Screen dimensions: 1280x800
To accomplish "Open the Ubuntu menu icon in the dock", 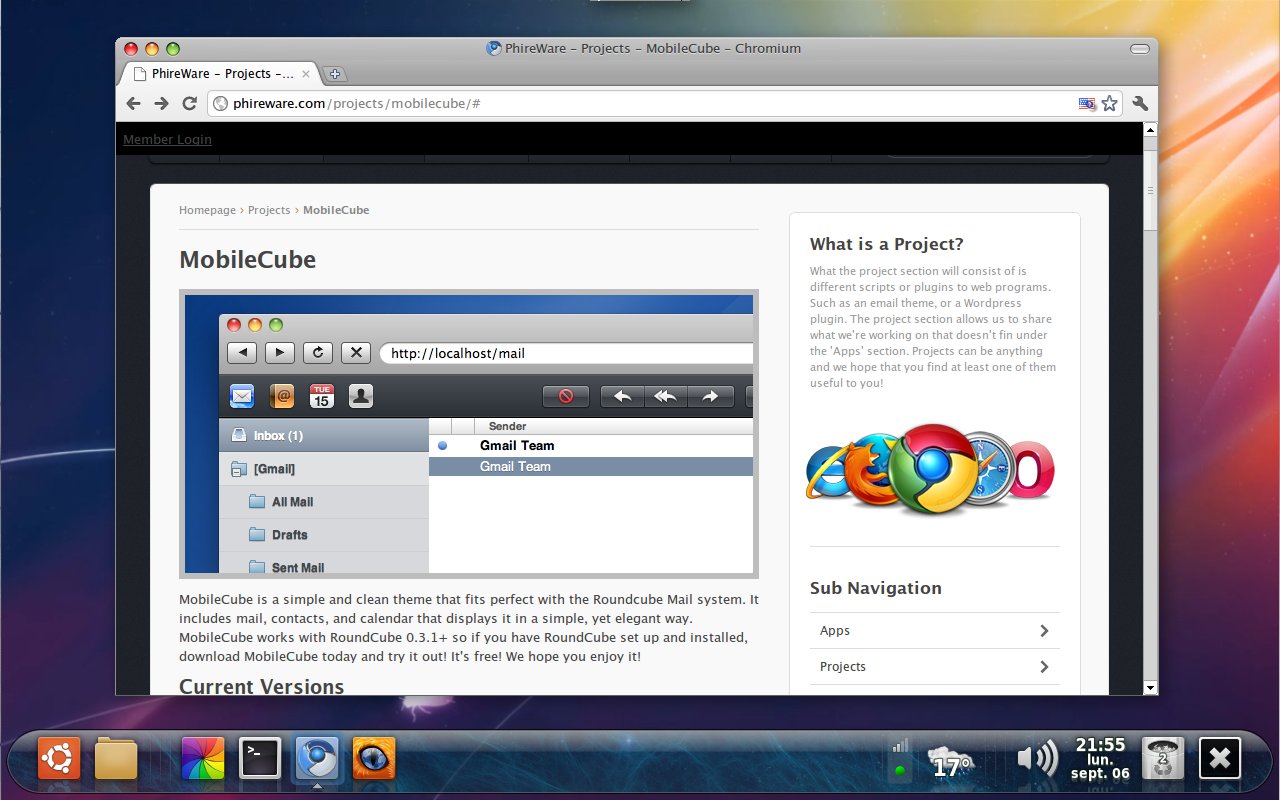I will click(x=59, y=759).
